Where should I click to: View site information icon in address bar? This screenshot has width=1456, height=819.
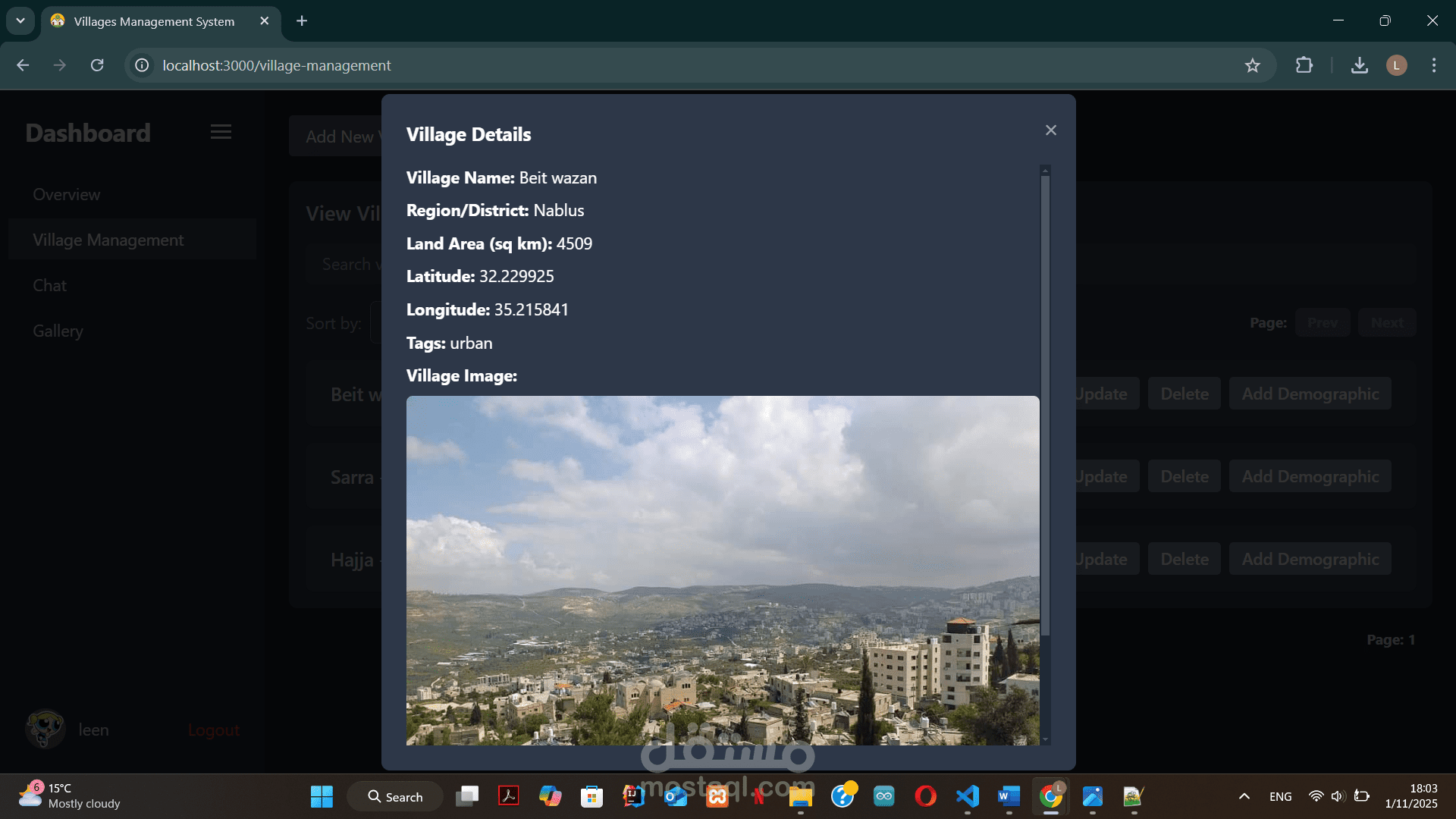point(142,65)
